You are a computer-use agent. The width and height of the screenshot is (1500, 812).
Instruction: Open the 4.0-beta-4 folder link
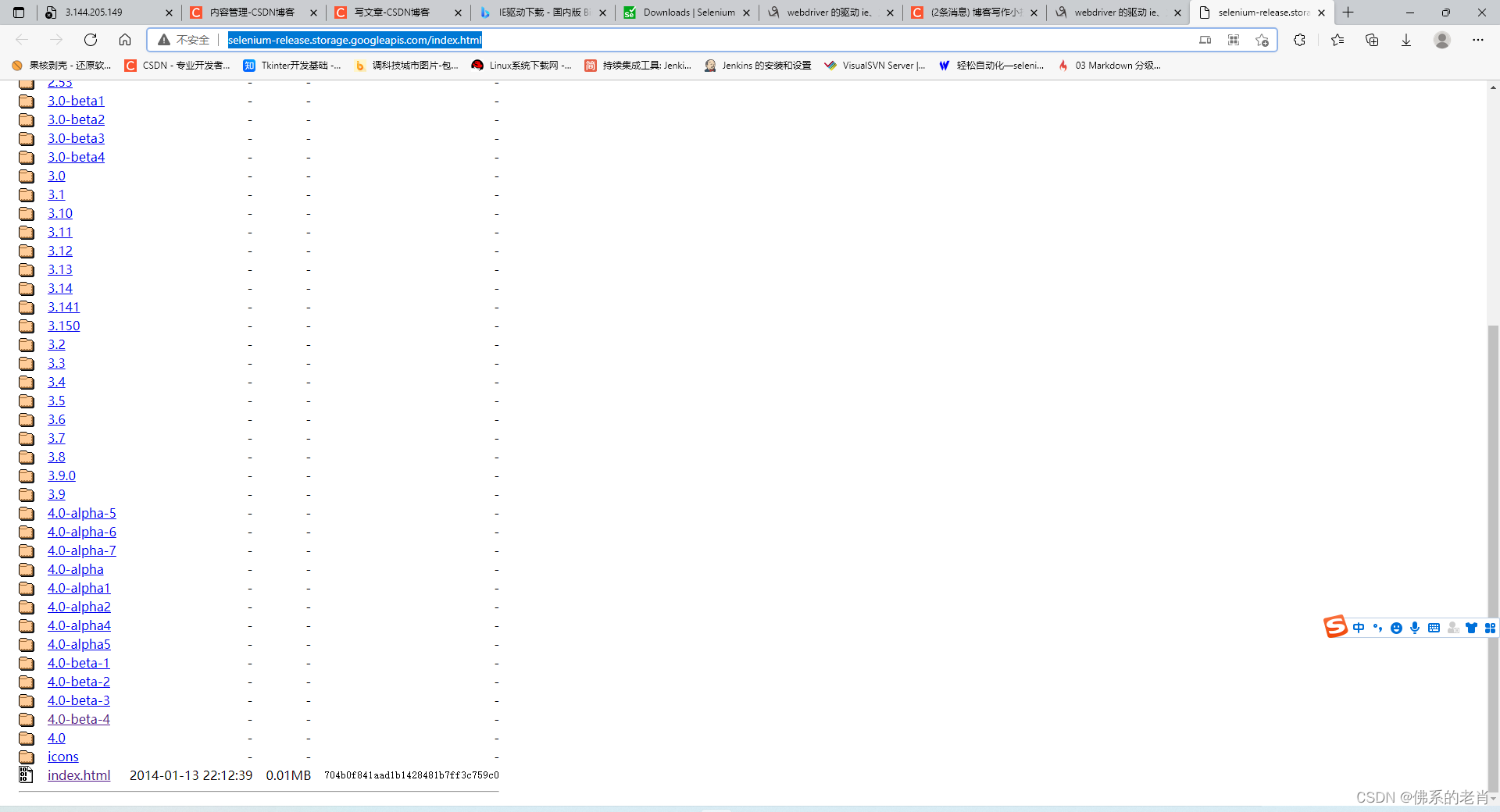tap(79, 719)
